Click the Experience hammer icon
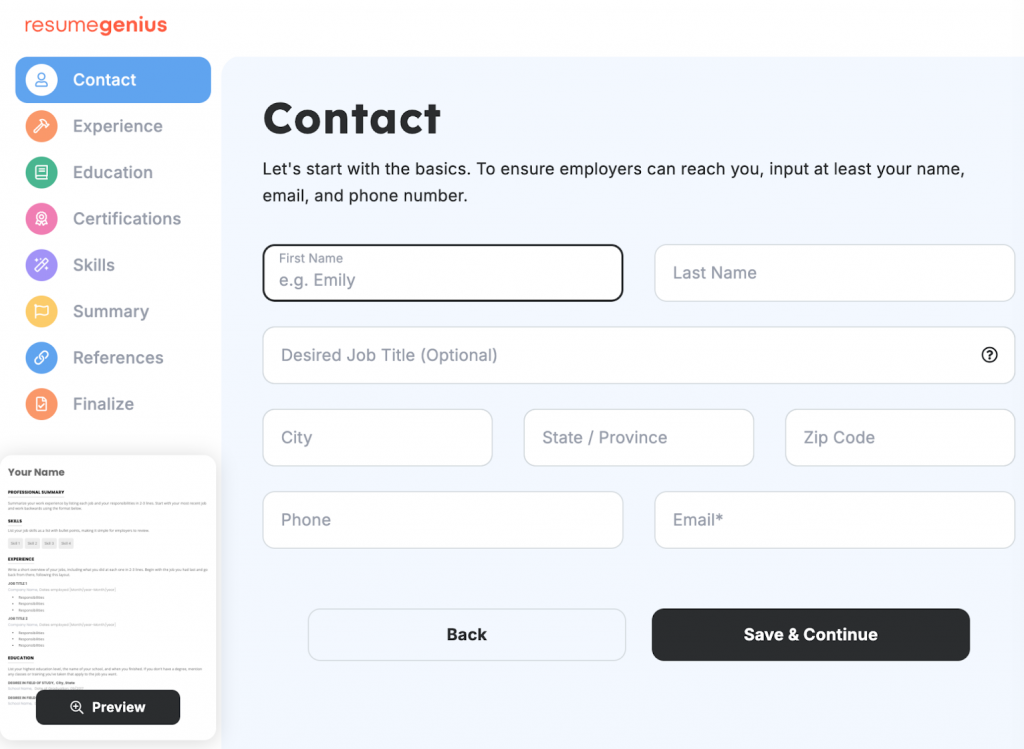 41,126
